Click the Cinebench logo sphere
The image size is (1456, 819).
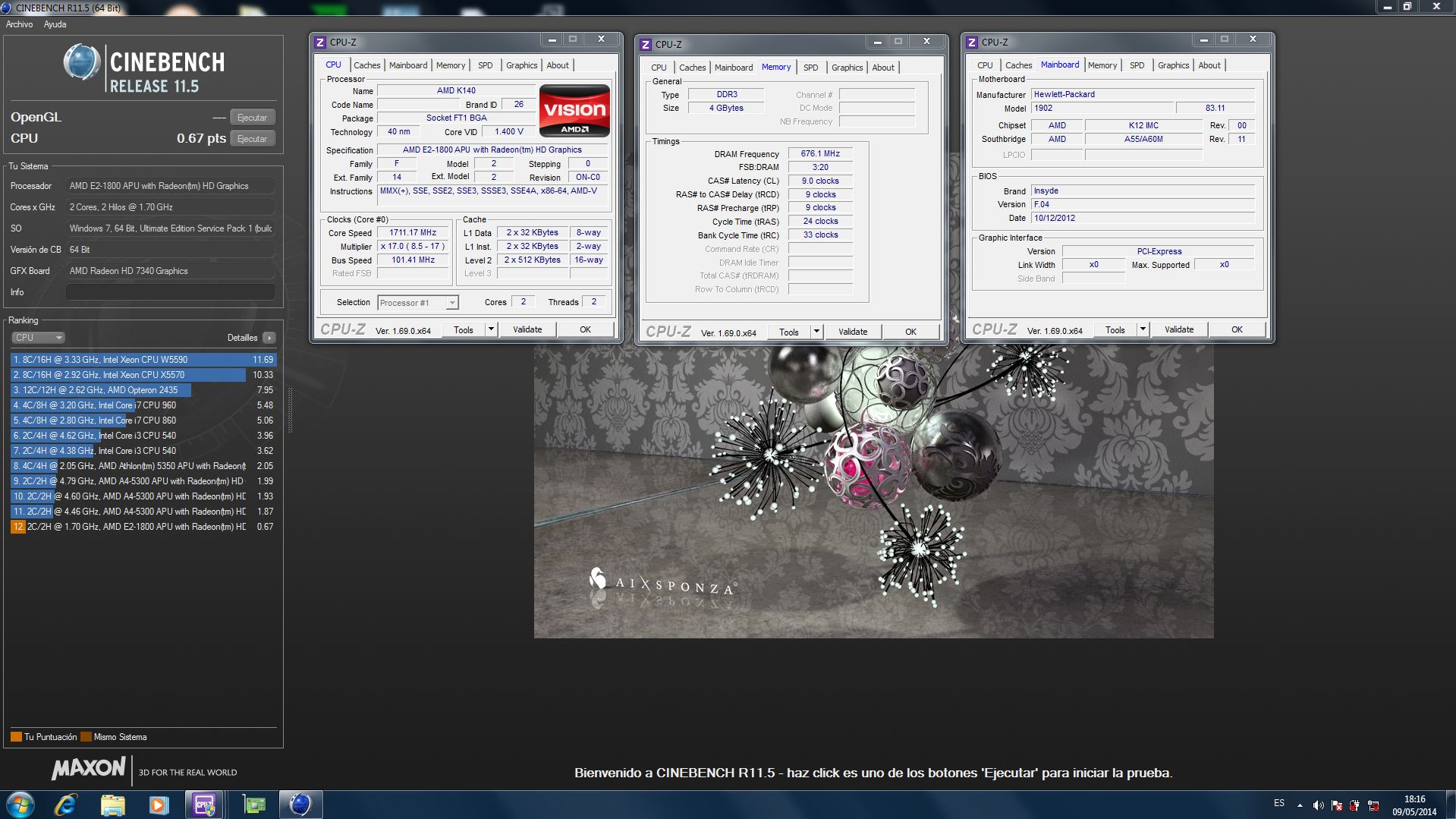81,63
